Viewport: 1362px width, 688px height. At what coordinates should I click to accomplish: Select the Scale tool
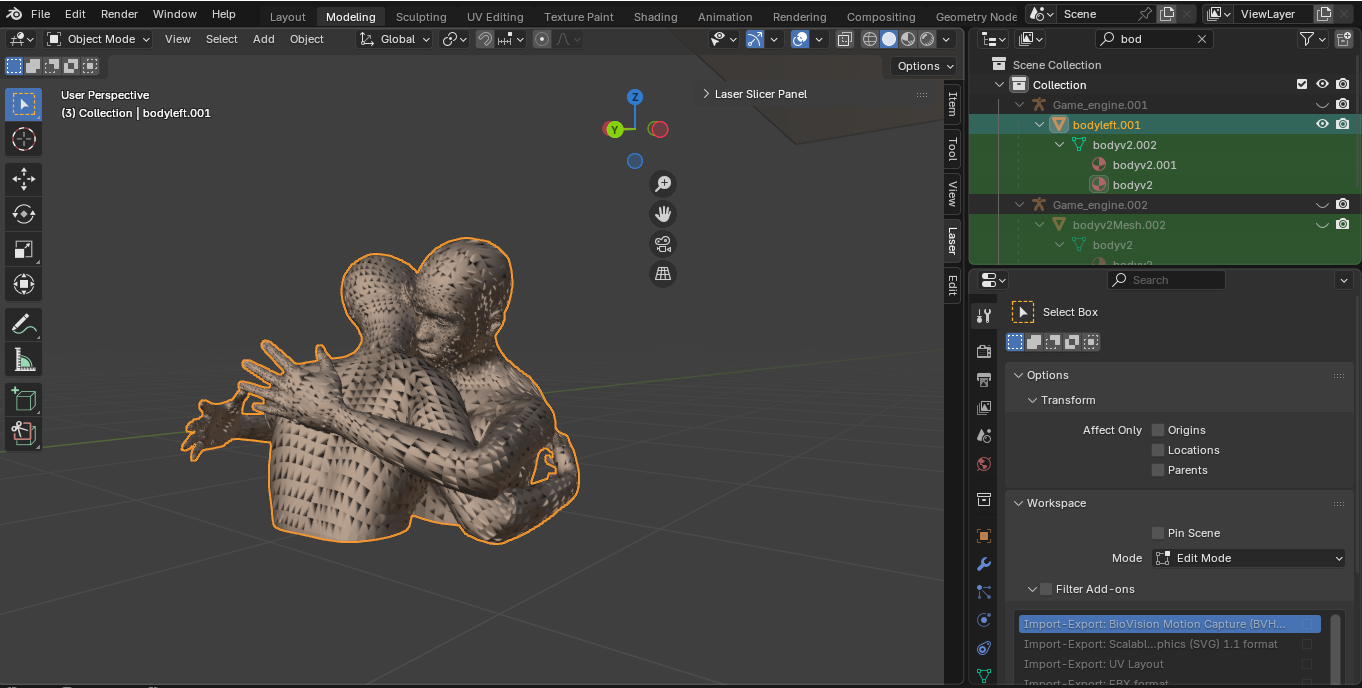[24, 249]
